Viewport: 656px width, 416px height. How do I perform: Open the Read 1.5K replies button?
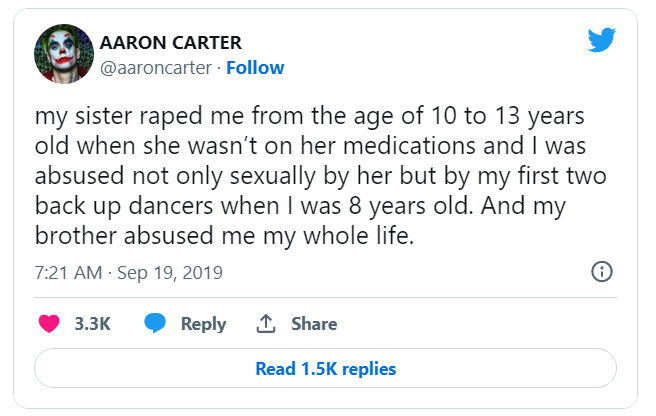(326, 369)
